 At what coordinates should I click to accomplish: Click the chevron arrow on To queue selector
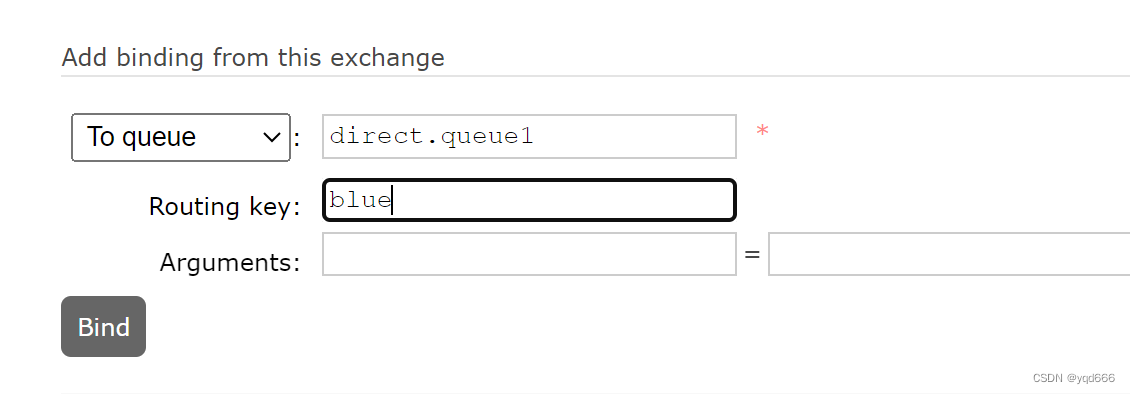[272, 137]
